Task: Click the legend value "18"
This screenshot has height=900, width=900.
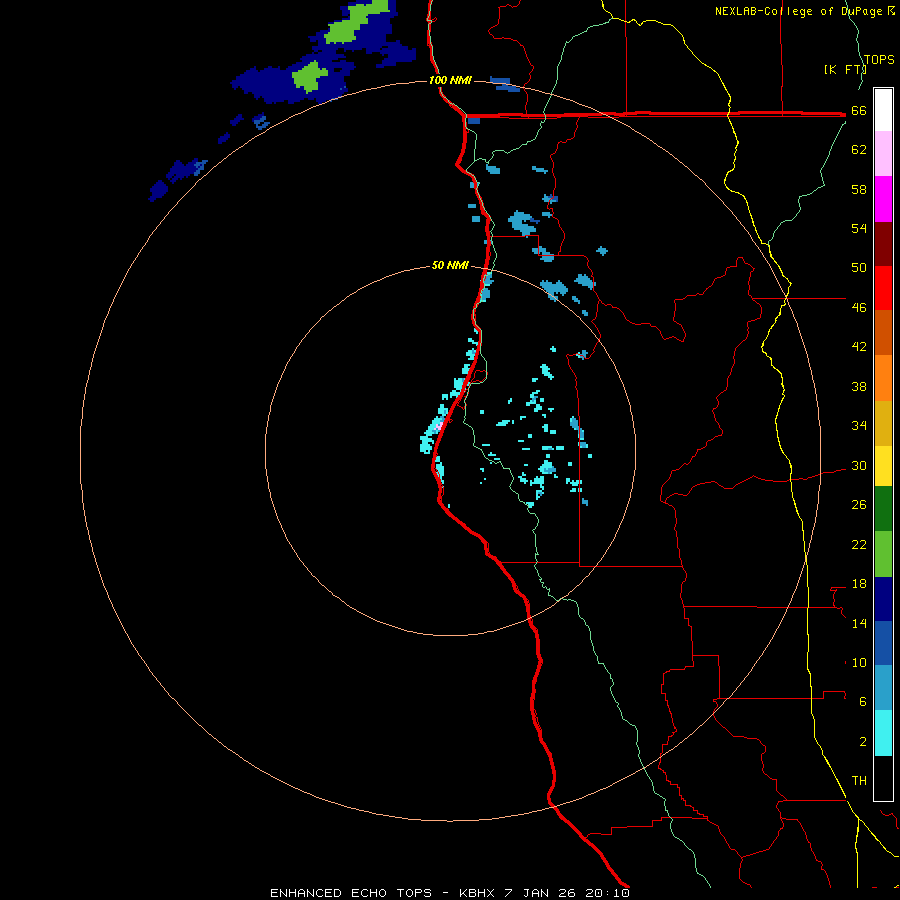Action: (x=859, y=584)
